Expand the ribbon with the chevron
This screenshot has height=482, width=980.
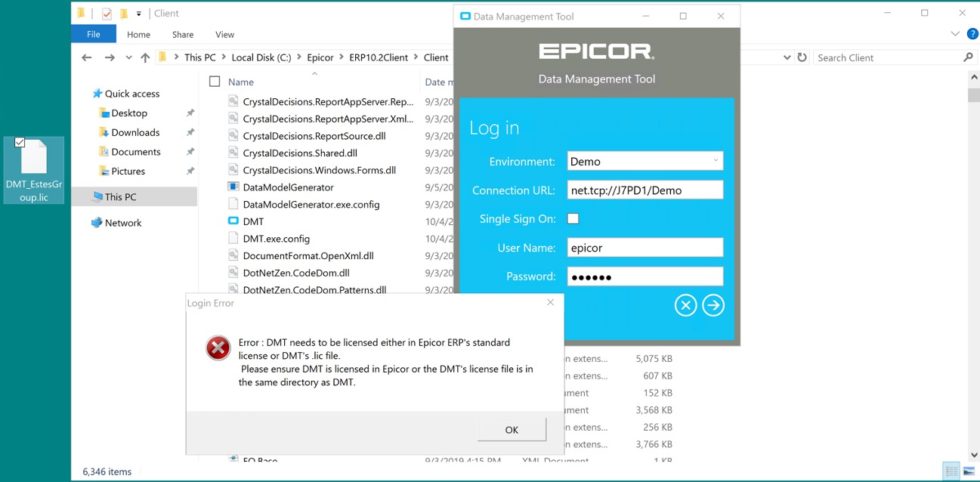pyautogui.click(x=954, y=34)
